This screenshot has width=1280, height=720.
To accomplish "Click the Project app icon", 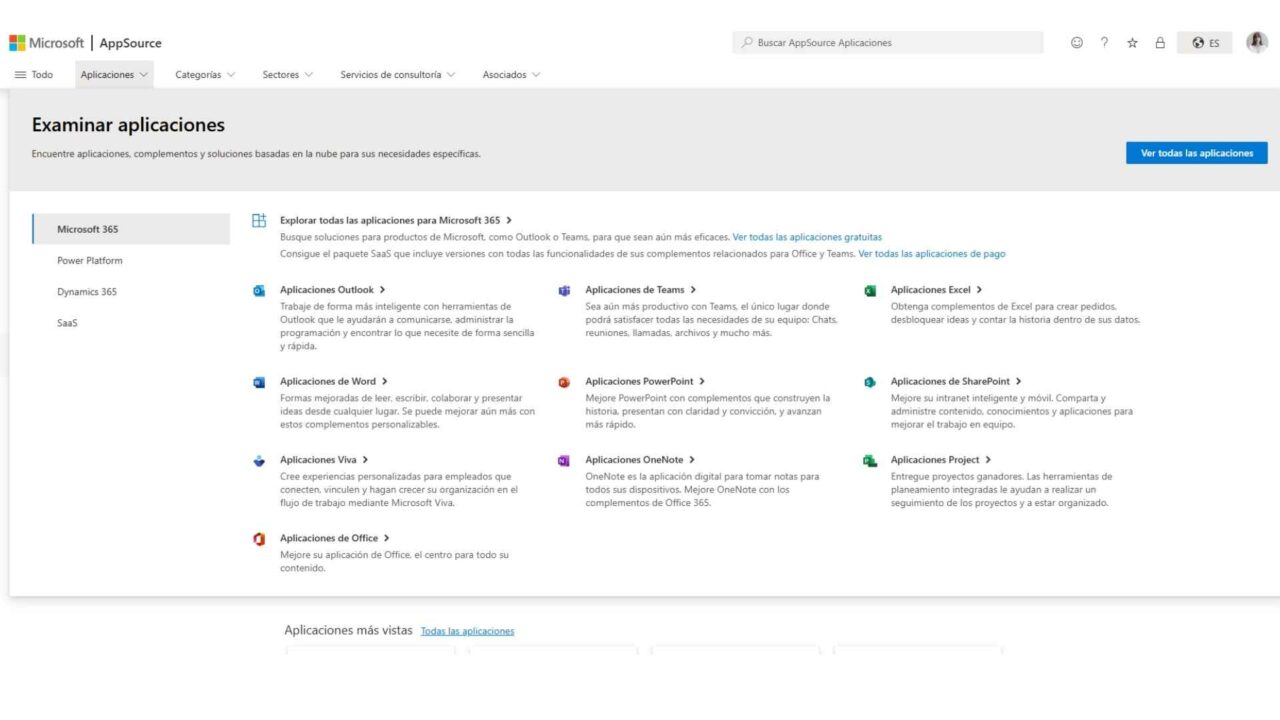I will (870, 461).
